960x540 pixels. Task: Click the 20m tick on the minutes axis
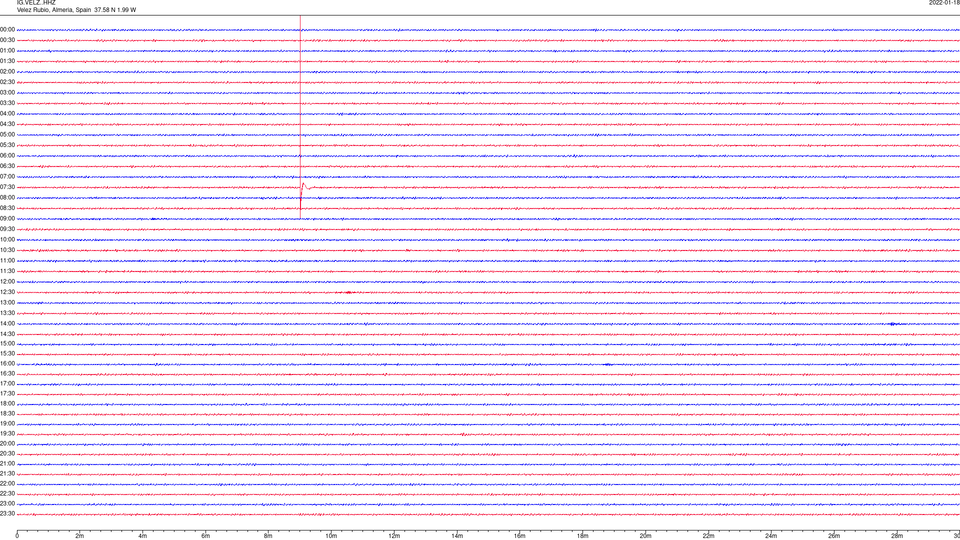[645, 536]
